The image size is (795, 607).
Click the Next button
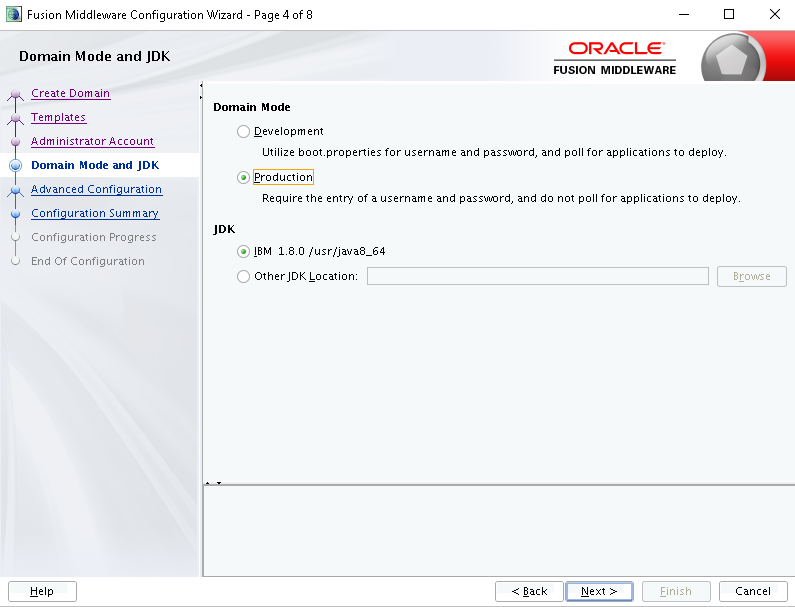click(x=599, y=591)
